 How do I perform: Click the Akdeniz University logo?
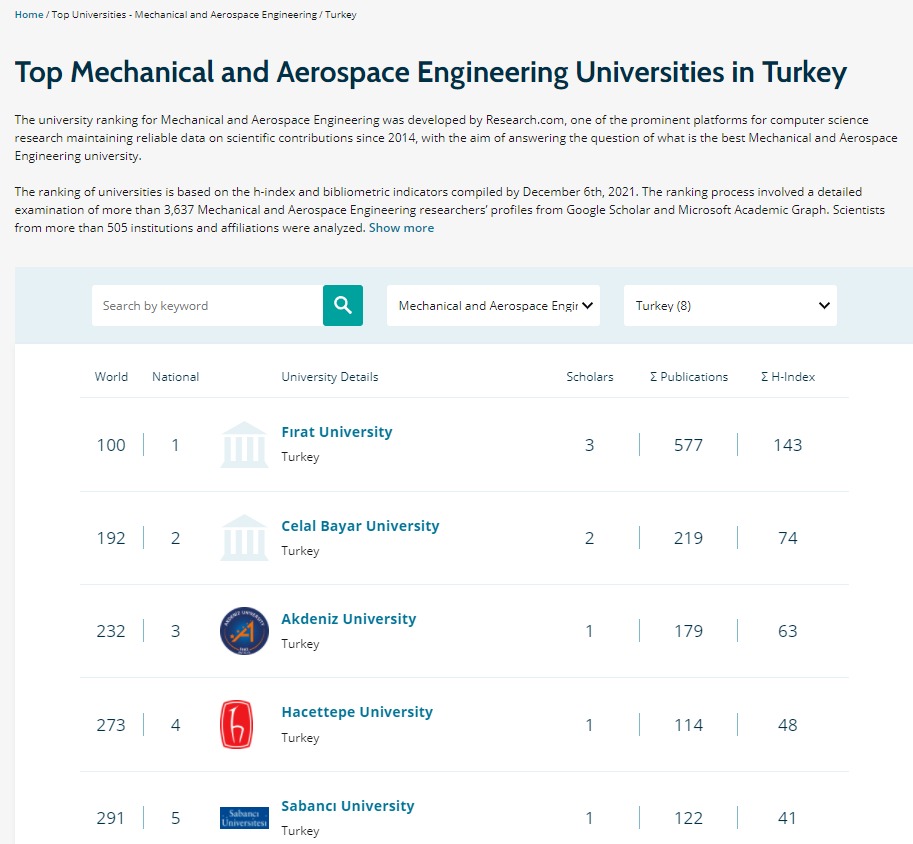coord(244,631)
